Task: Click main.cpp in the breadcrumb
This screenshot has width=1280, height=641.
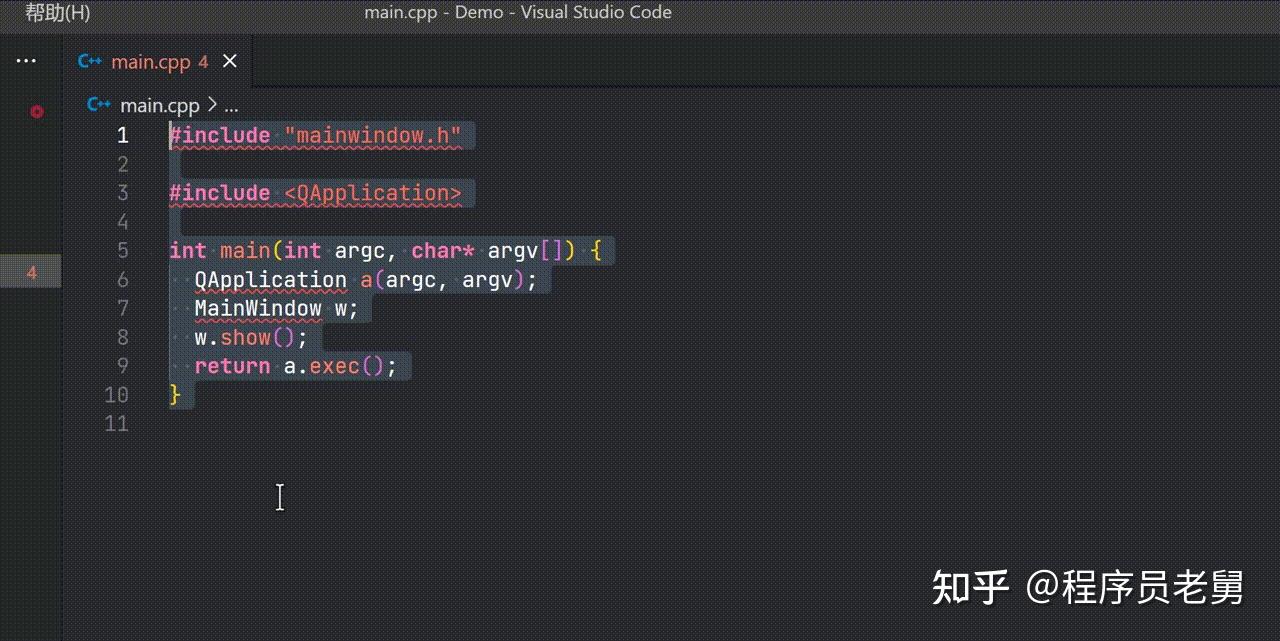Action: (160, 104)
